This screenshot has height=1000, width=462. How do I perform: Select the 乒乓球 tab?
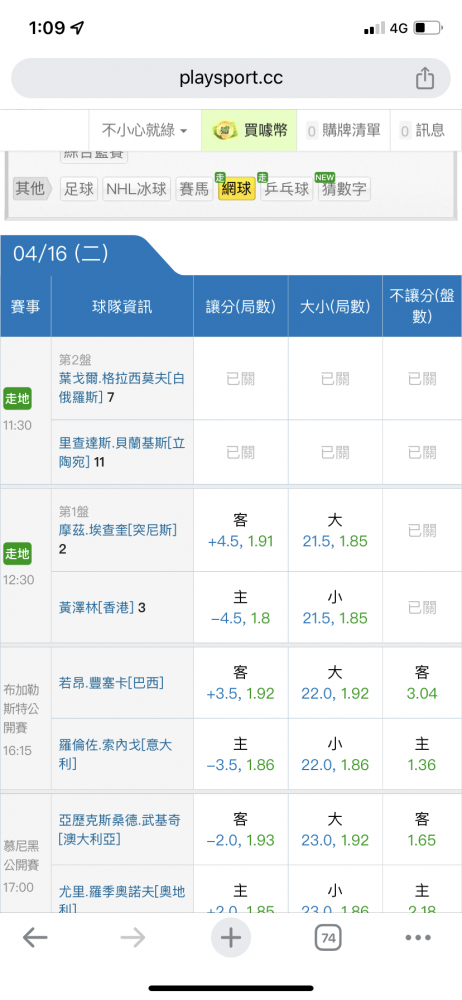tap(287, 189)
